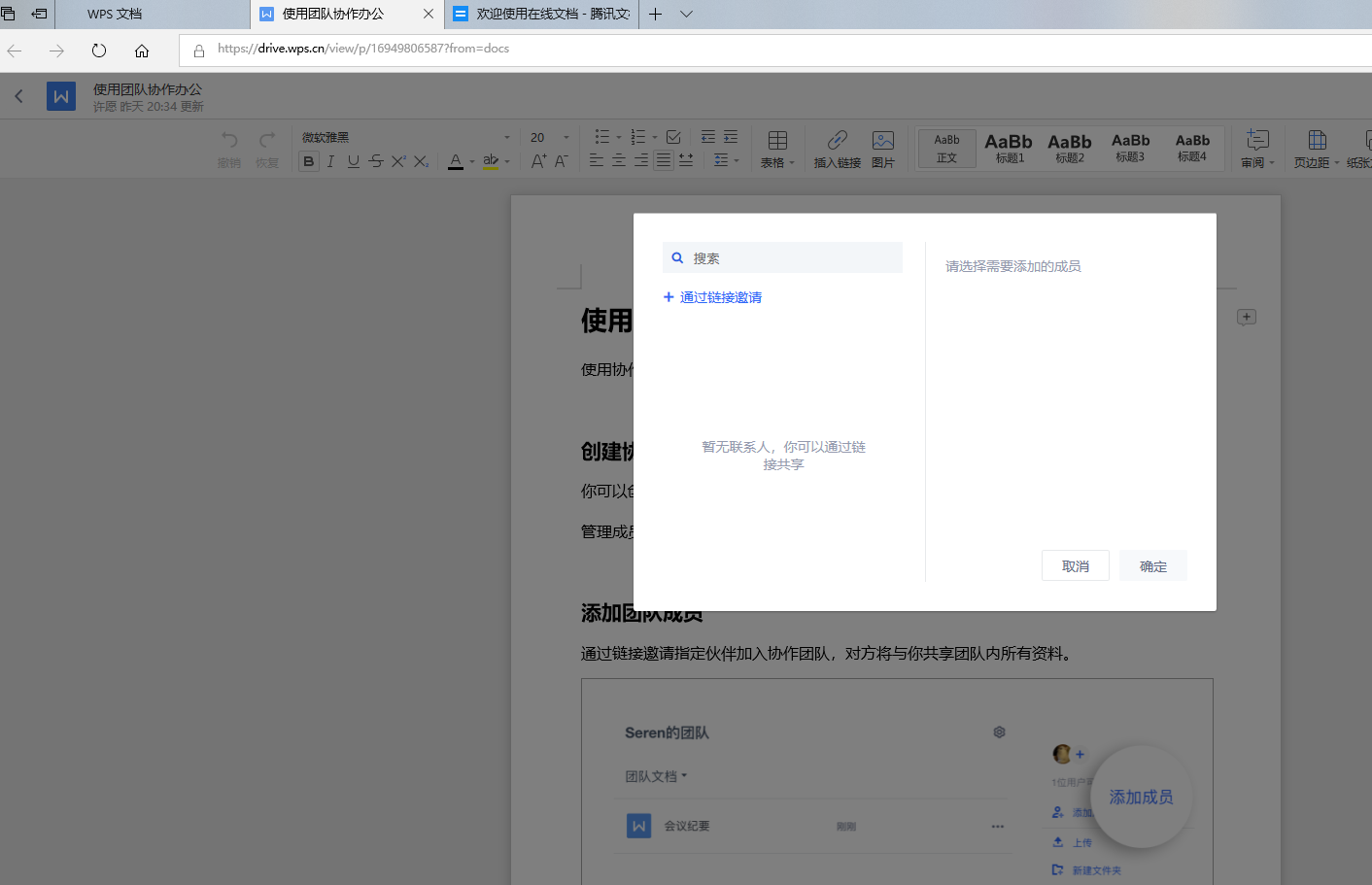
Task: Toggle underline text formatting
Action: click(353, 161)
